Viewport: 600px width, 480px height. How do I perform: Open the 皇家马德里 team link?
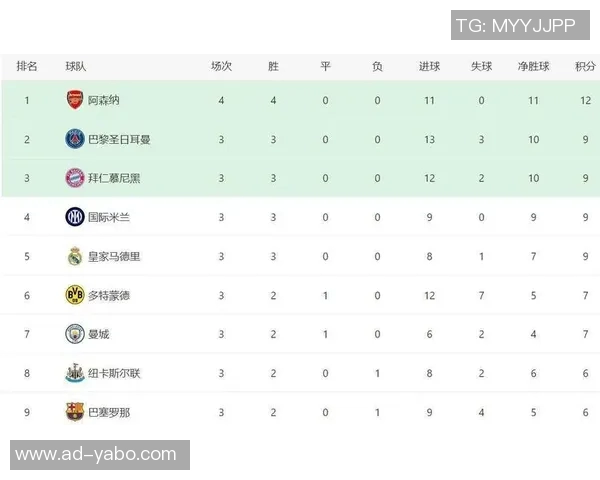(x=114, y=256)
